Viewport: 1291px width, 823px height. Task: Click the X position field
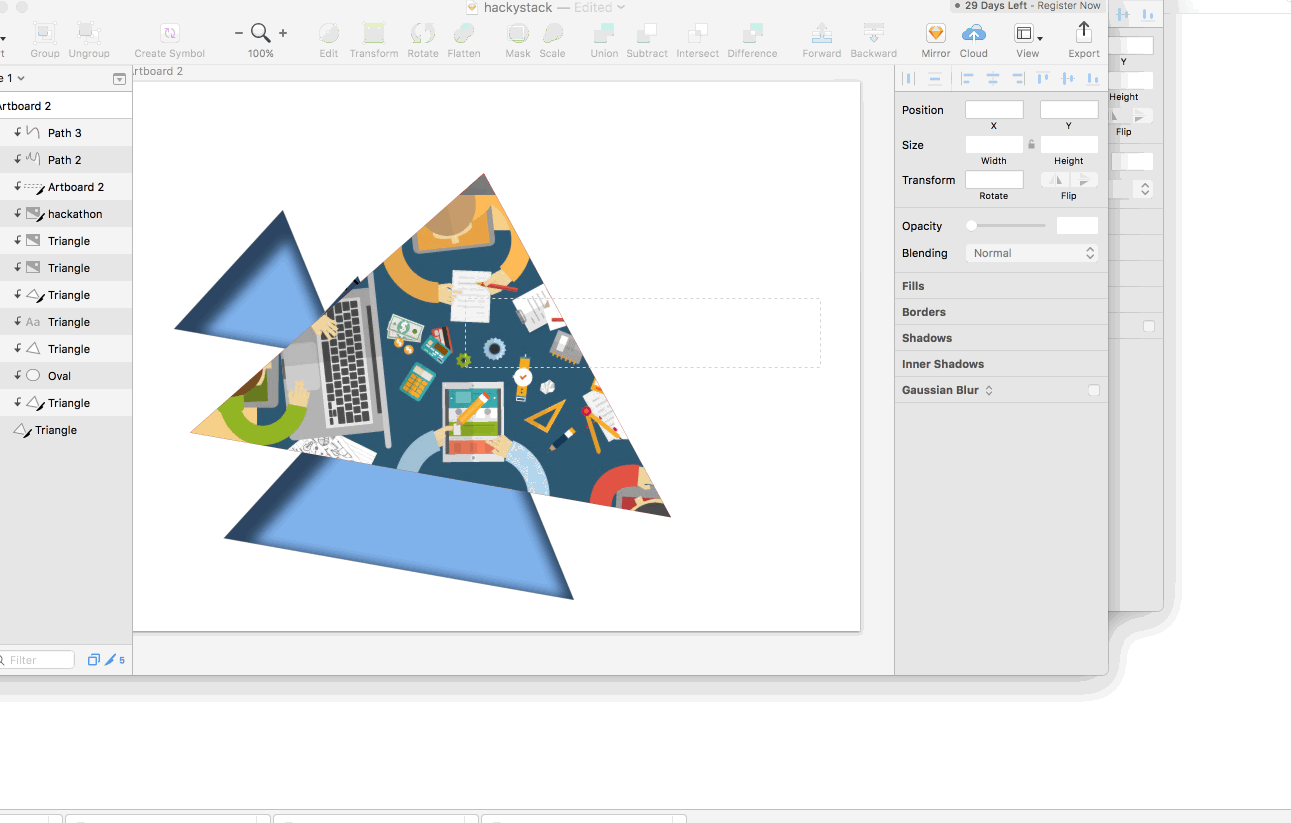pos(994,110)
